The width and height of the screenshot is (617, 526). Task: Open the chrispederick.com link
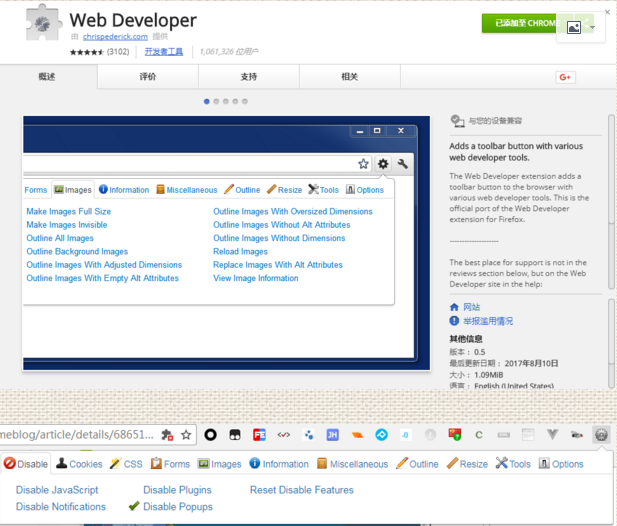(x=115, y=37)
